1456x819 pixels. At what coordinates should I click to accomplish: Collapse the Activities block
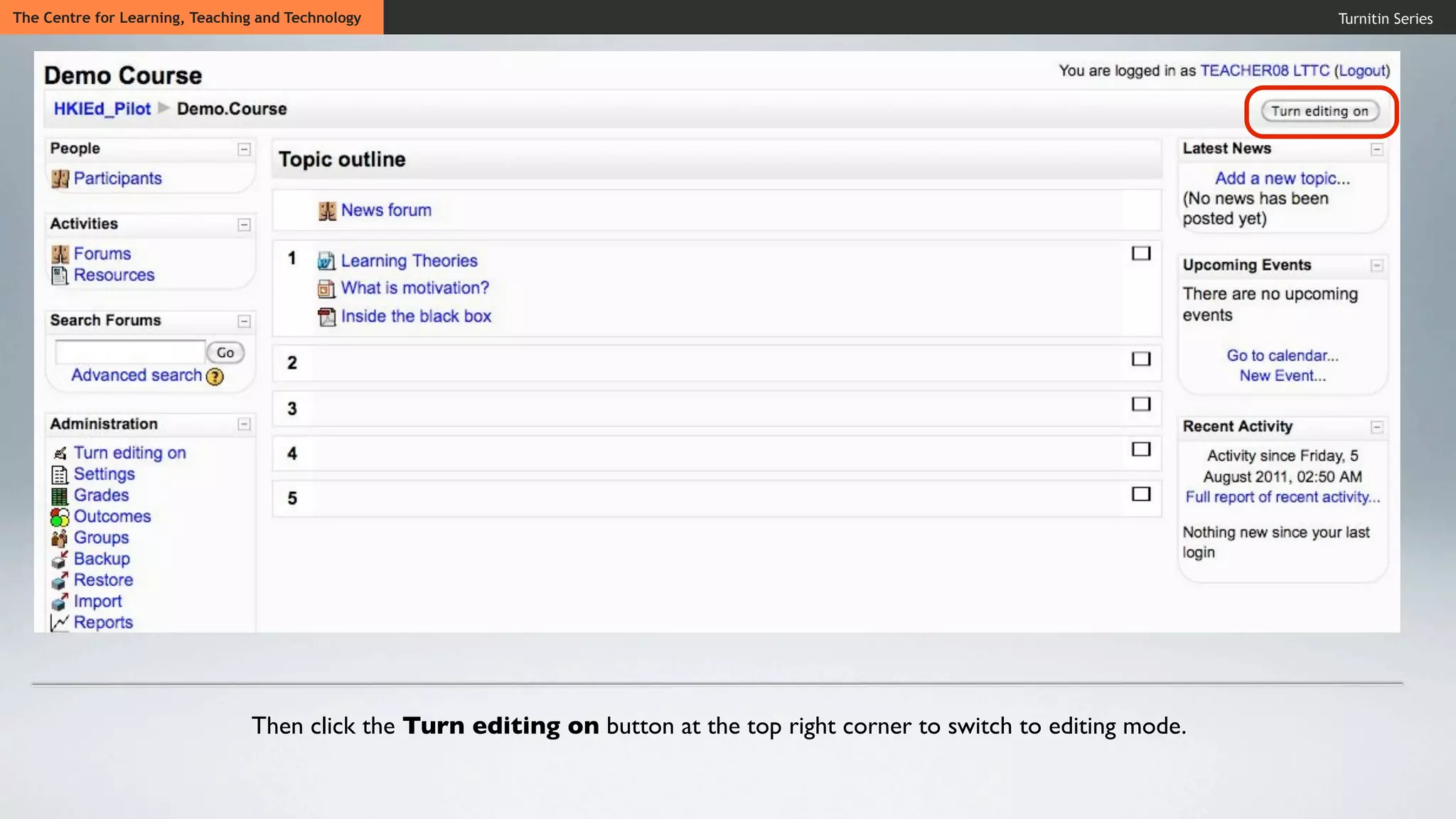[244, 225]
